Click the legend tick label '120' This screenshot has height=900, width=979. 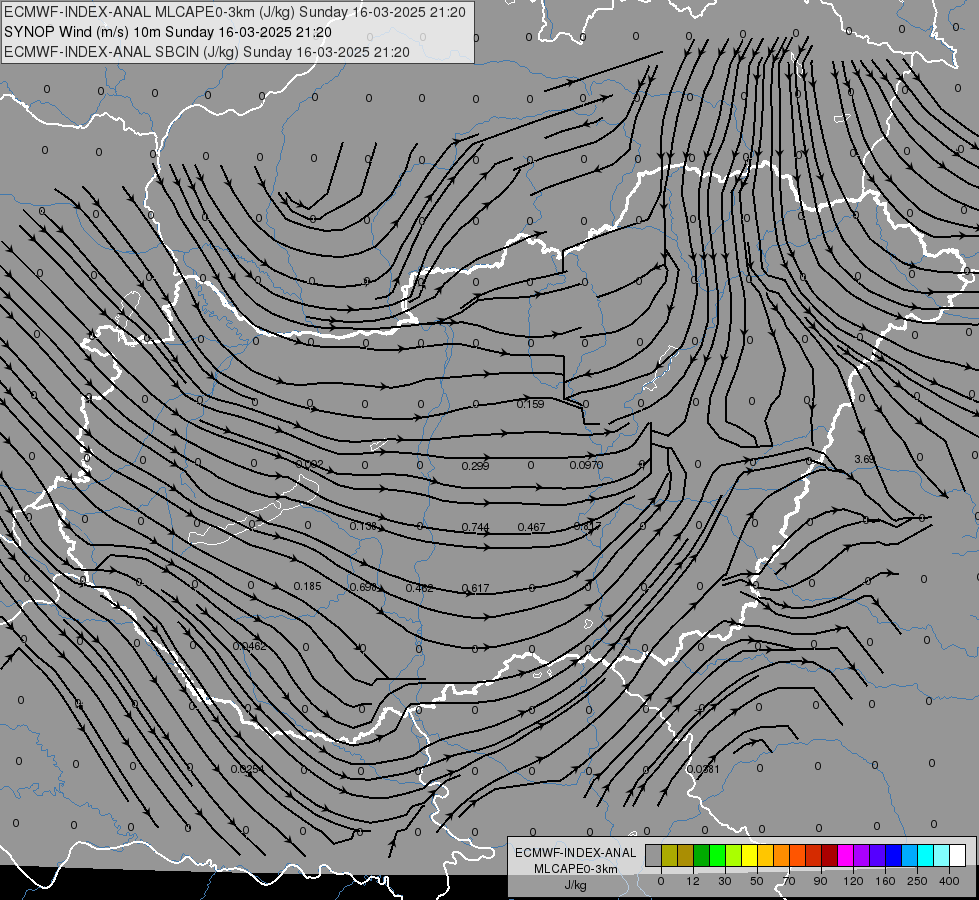pos(854,881)
